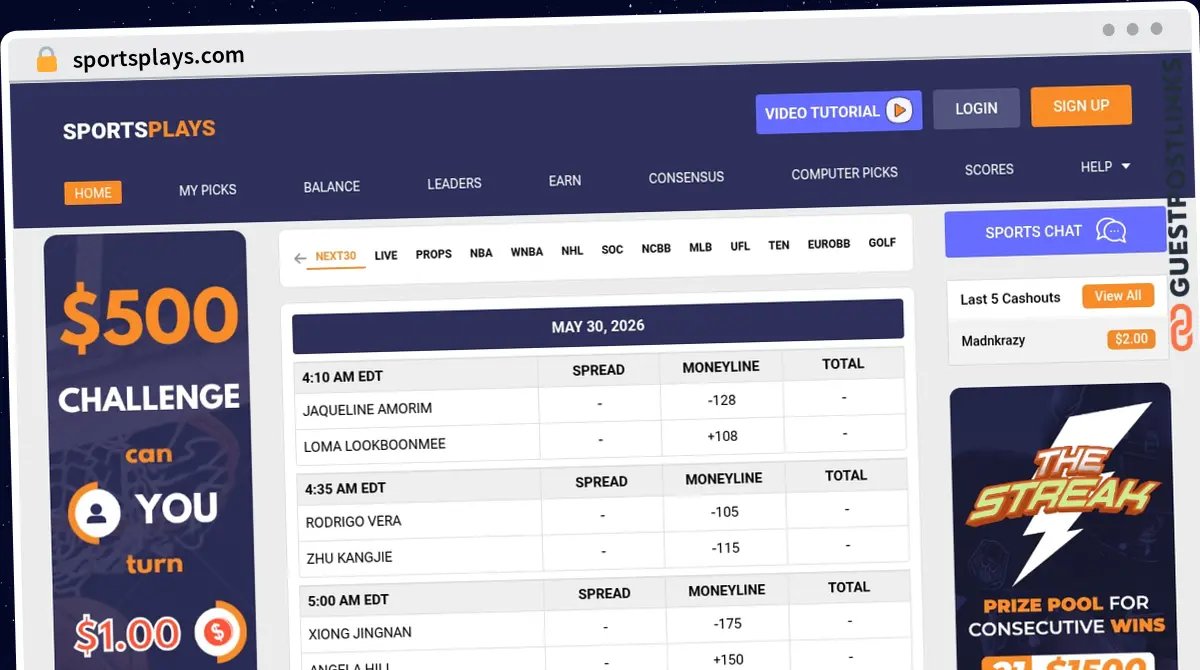Select the EUROBB tab

pos(829,244)
